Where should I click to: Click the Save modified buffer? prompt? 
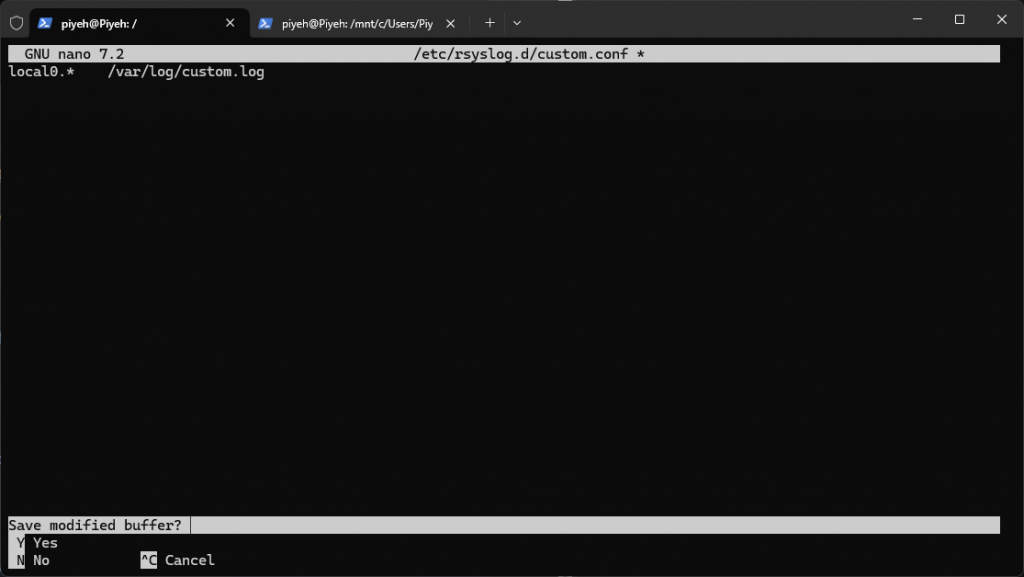(x=95, y=525)
